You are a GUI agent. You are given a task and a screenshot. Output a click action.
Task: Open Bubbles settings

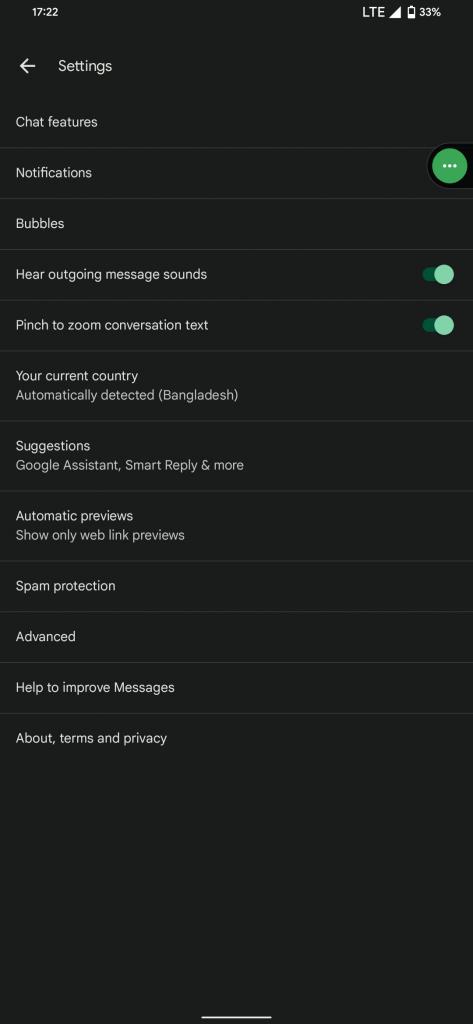tap(236, 224)
